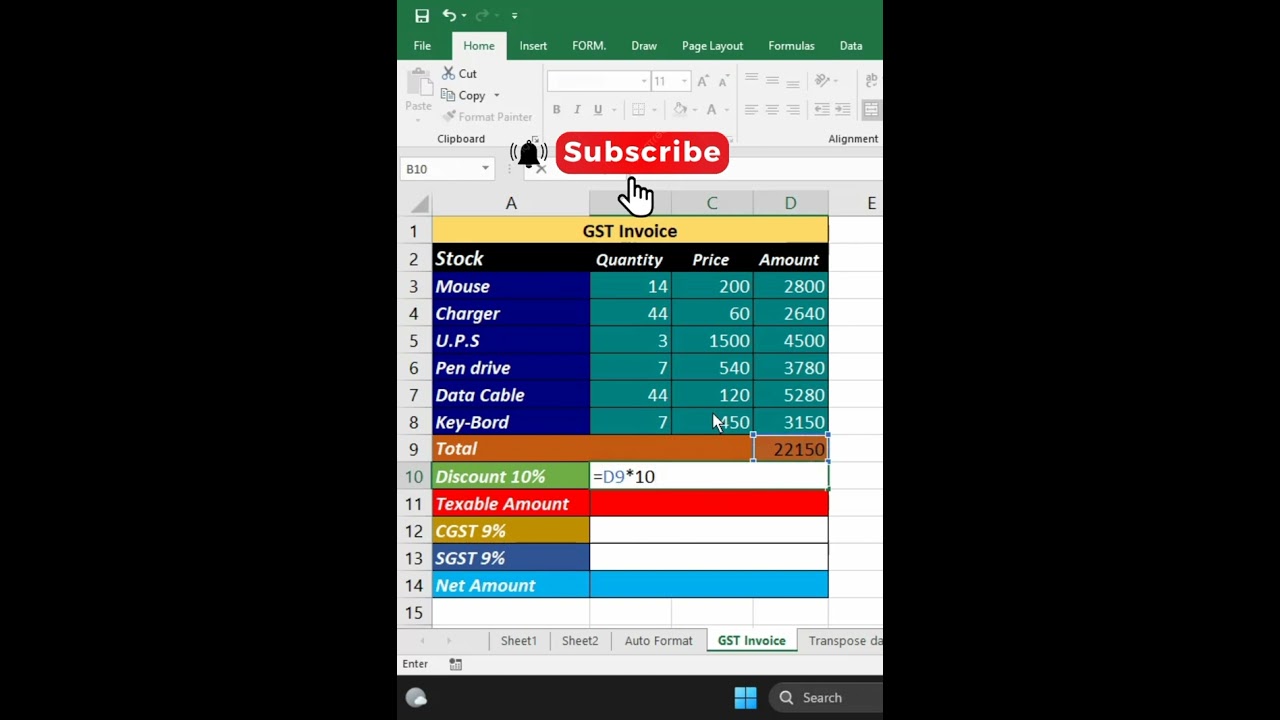The height and width of the screenshot is (720, 1280).
Task: Click the Fill Color paint bucket
Action: pos(680,110)
